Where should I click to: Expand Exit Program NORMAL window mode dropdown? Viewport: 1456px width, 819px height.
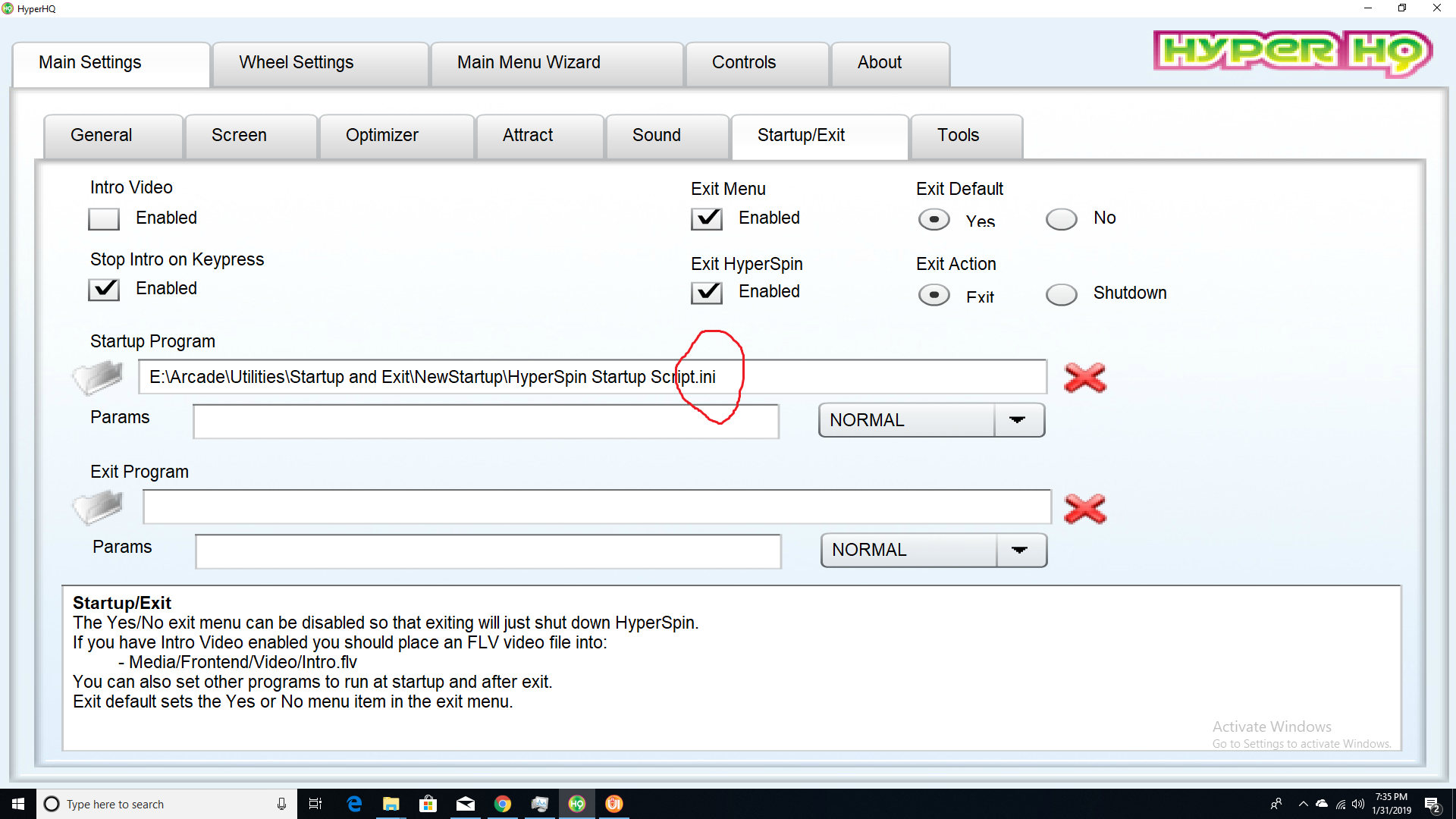tap(1020, 550)
